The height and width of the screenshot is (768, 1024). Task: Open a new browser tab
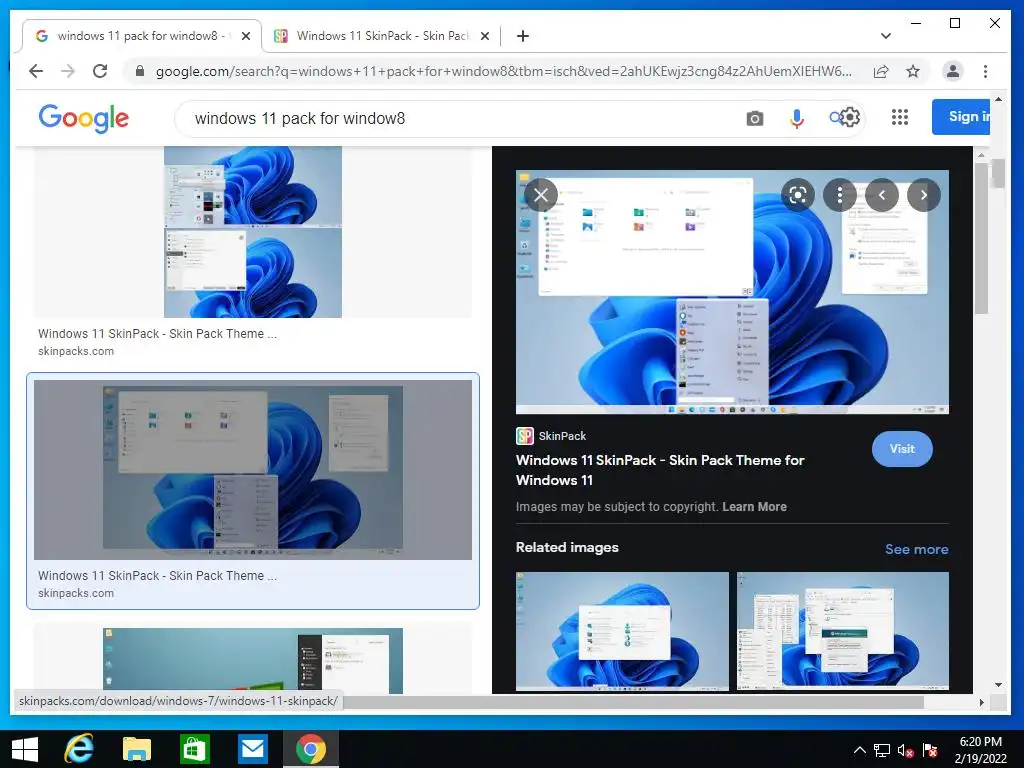click(522, 36)
